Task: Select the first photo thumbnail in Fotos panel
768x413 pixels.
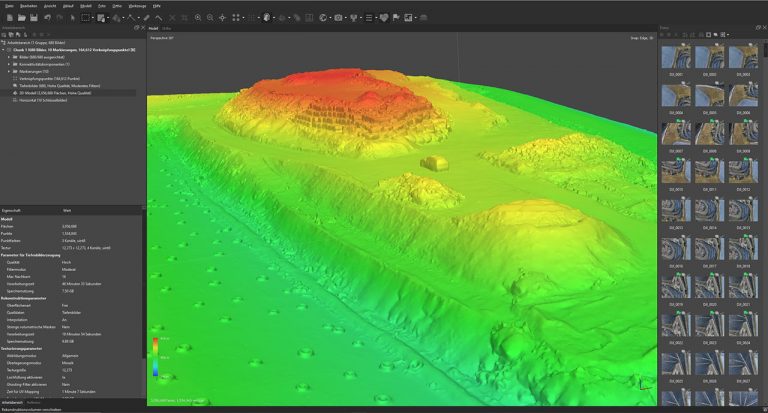Action: (675, 57)
